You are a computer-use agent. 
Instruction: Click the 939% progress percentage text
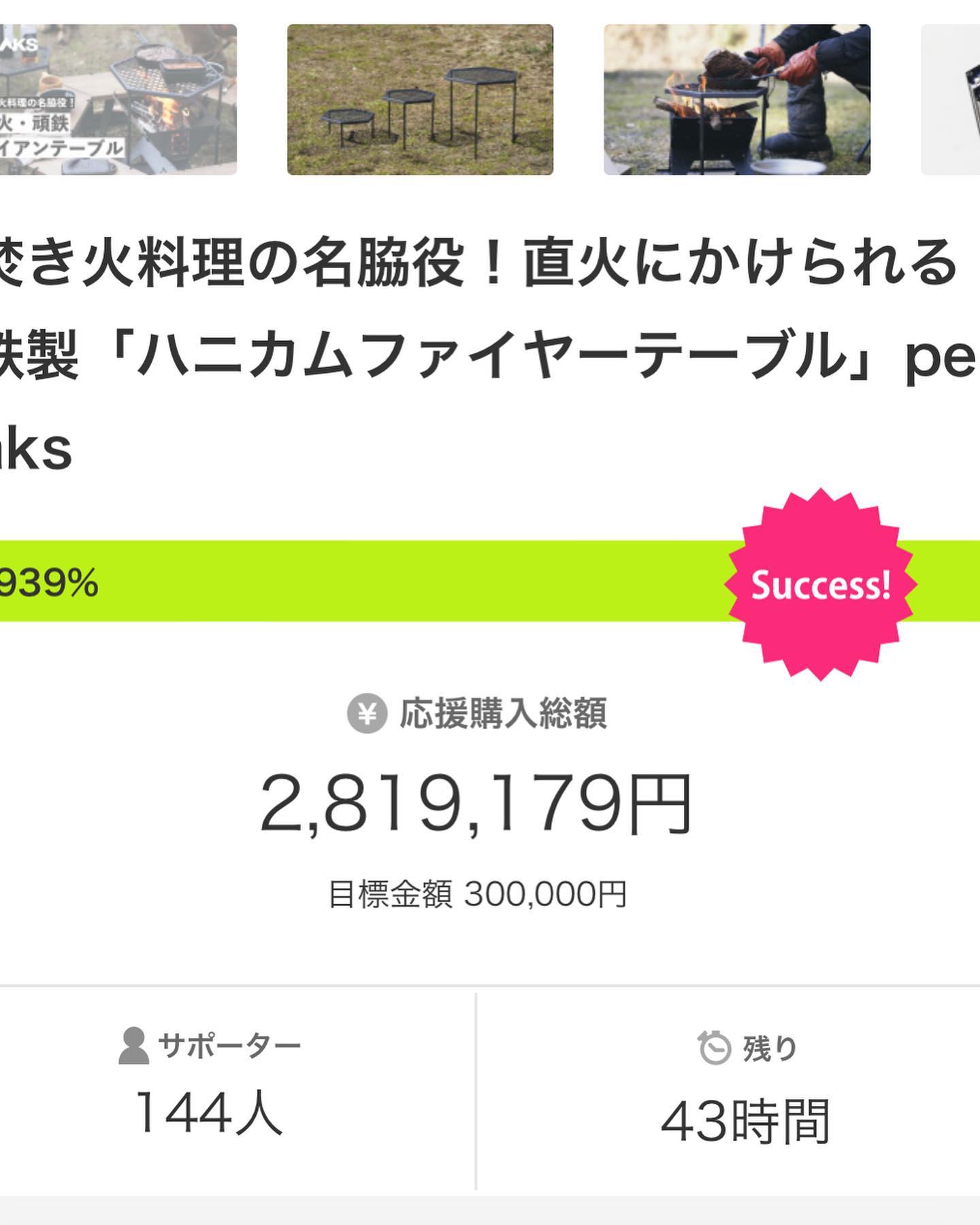(x=49, y=583)
